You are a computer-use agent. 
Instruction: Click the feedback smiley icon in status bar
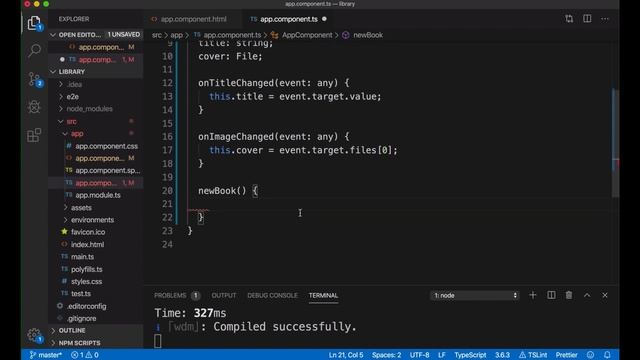click(590, 355)
